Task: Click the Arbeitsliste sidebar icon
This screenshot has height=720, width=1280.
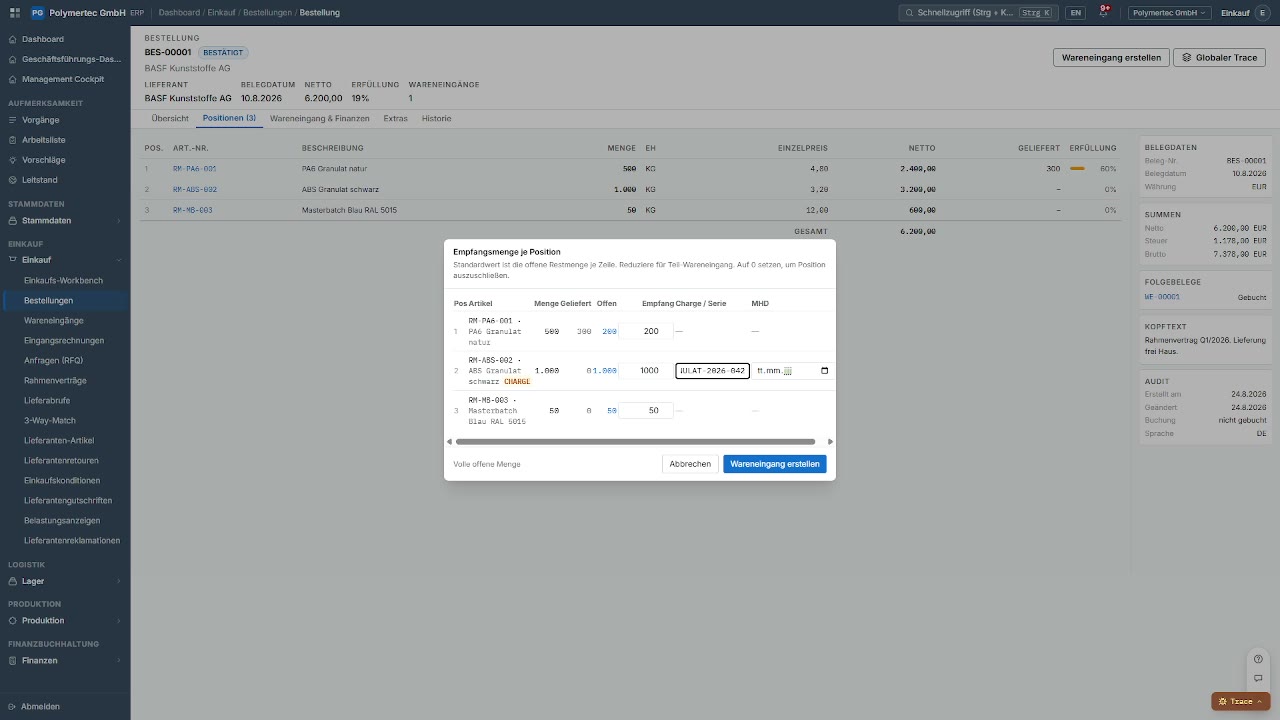Action: click(12, 140)
